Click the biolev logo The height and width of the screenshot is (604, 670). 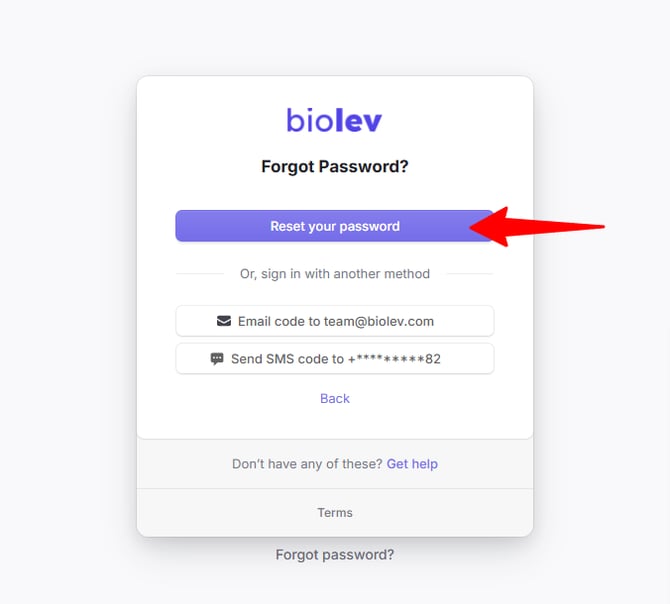(x=334, y=120)
